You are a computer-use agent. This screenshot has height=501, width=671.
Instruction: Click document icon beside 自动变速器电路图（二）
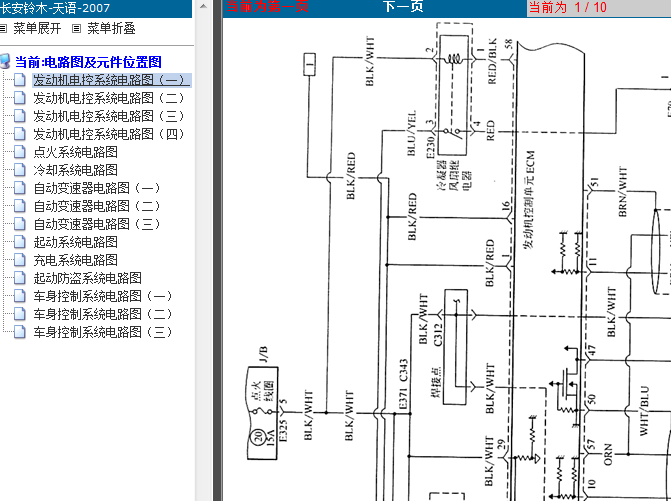coord(19,205)
